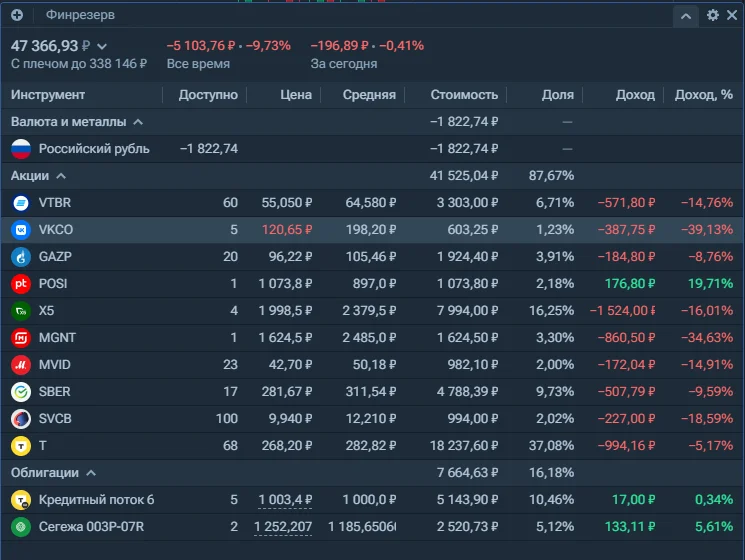The height and width of the screenshot is (560, 745).
Task: Select the VTBR ticker name
Action: pos(55,203)
